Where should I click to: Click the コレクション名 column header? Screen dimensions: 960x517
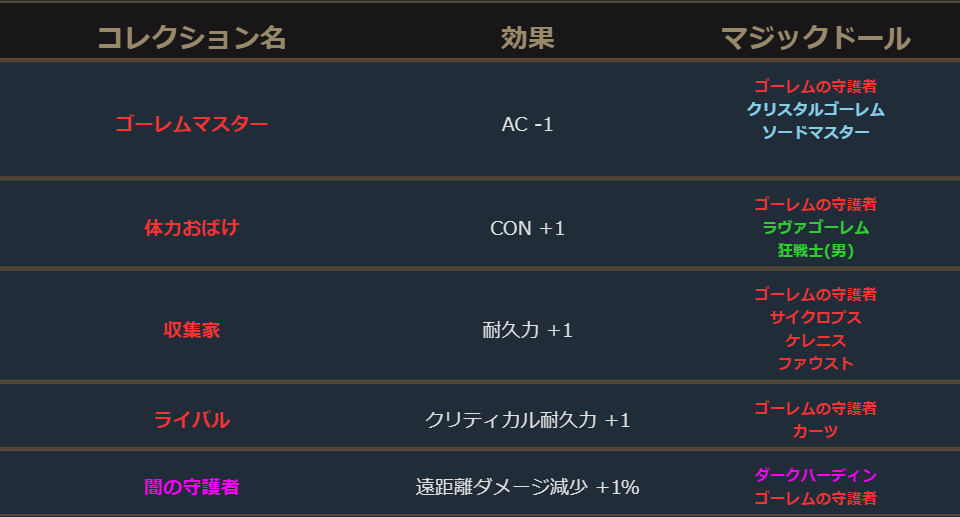point(191,38)
